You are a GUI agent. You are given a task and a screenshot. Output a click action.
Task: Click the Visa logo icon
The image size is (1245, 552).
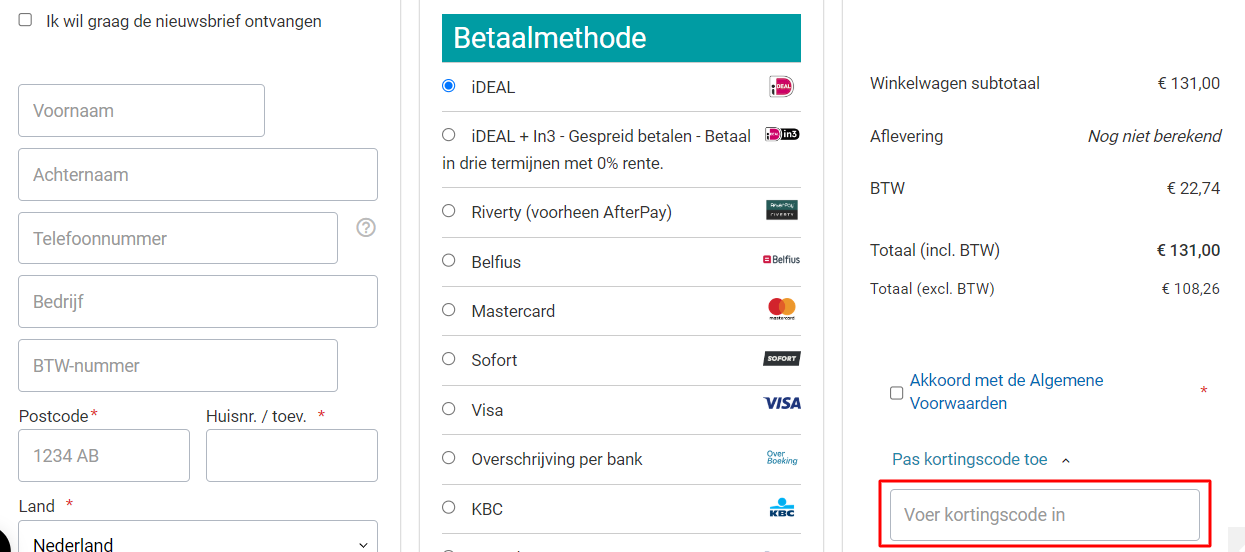click(x=782, y=403)
